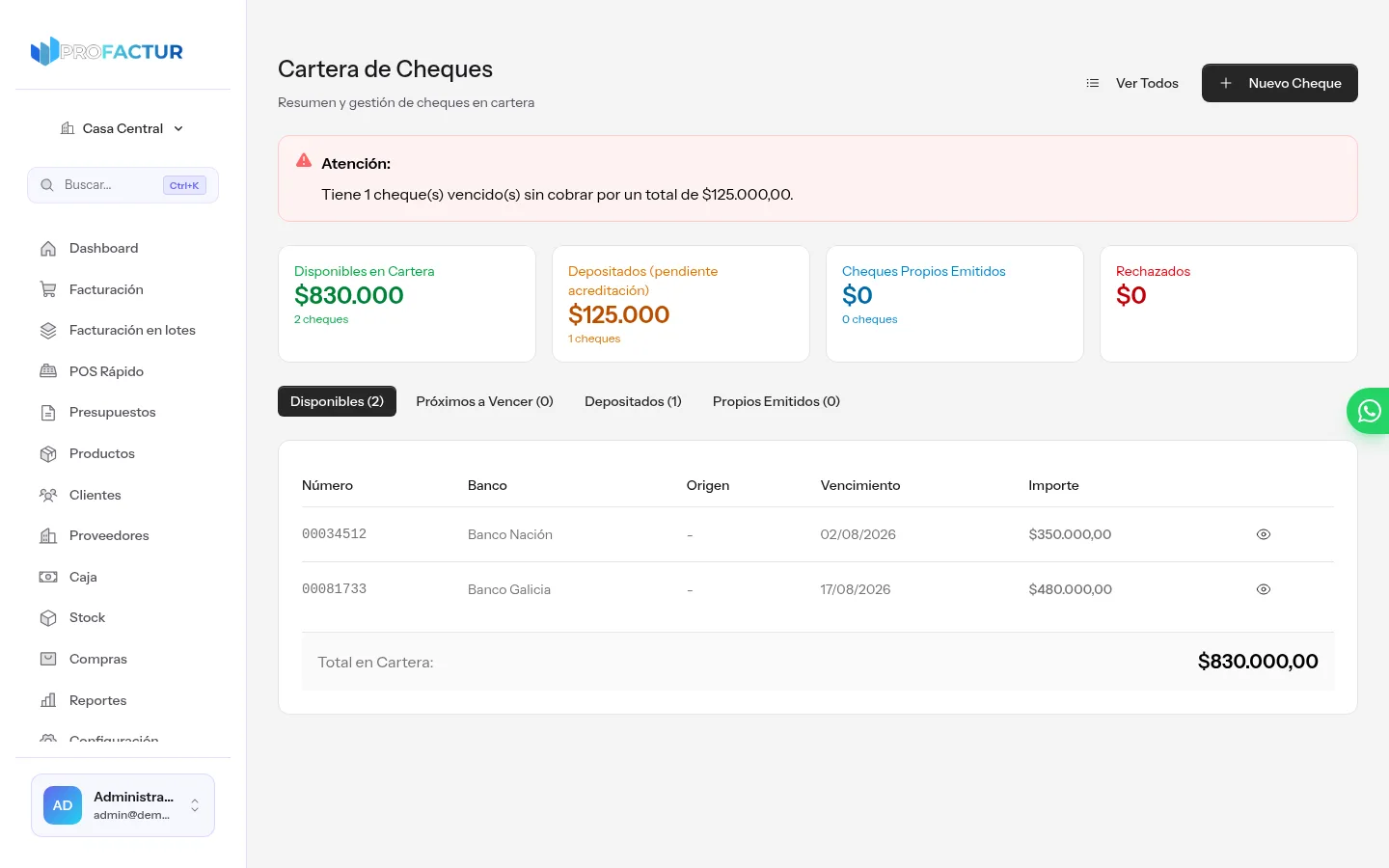Click the Número column header

click(x=328, y=485)
